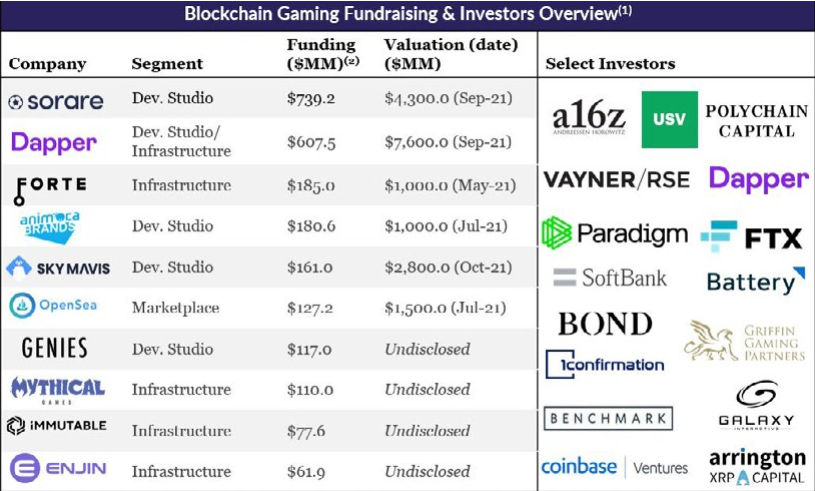Select the Galaxy Interactive logo
This screenshot has width=815, height=491.
(756, 405)
